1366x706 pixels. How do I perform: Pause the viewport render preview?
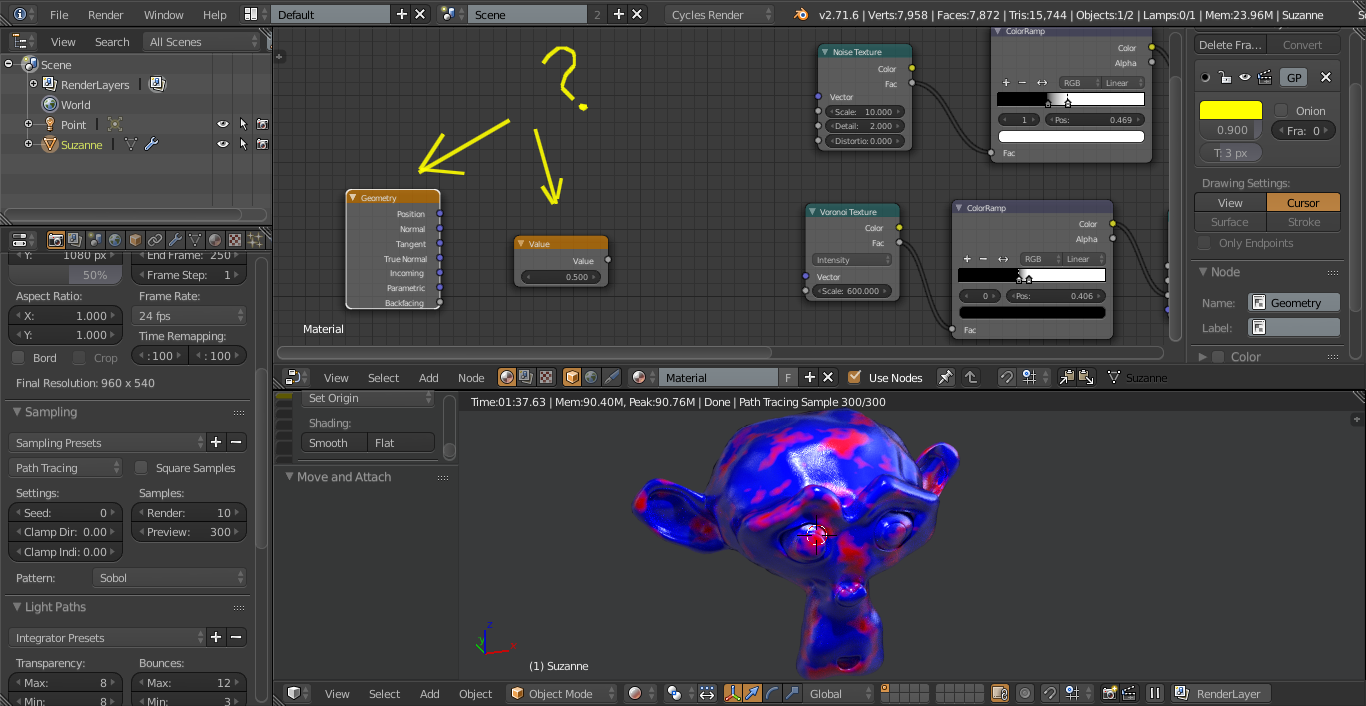coord(1155,693)
